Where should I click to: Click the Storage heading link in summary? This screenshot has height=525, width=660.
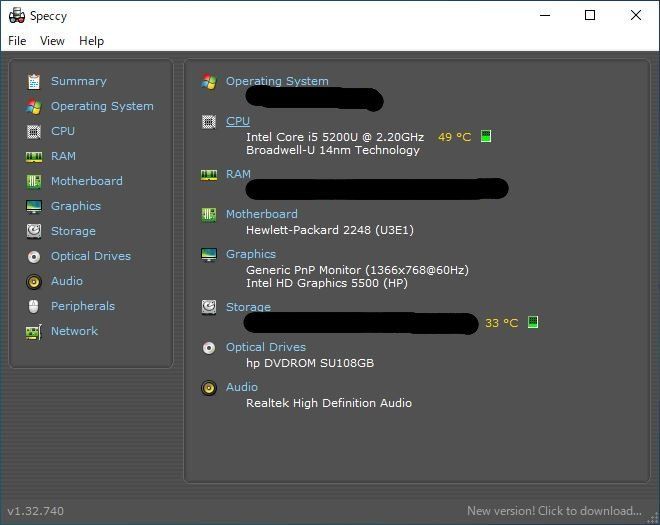click(x=248, y=306)
